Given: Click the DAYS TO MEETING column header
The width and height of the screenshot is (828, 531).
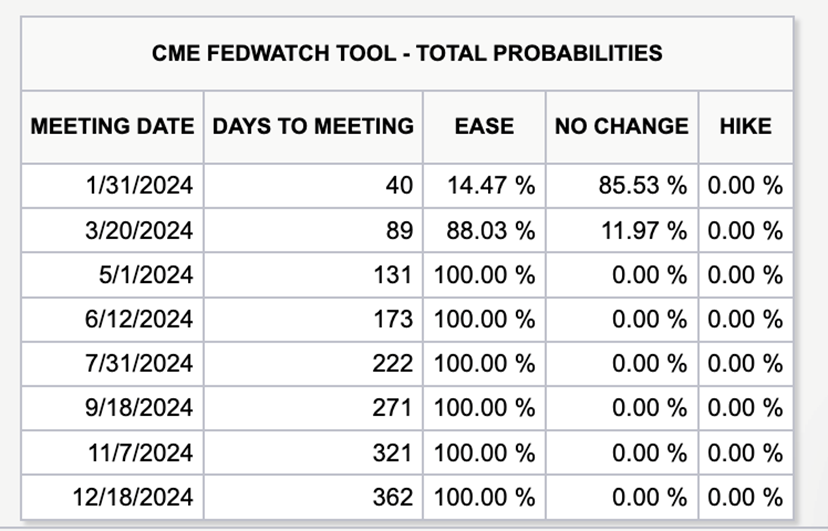Looking at the screenshot, I should (x=313, y=127).
